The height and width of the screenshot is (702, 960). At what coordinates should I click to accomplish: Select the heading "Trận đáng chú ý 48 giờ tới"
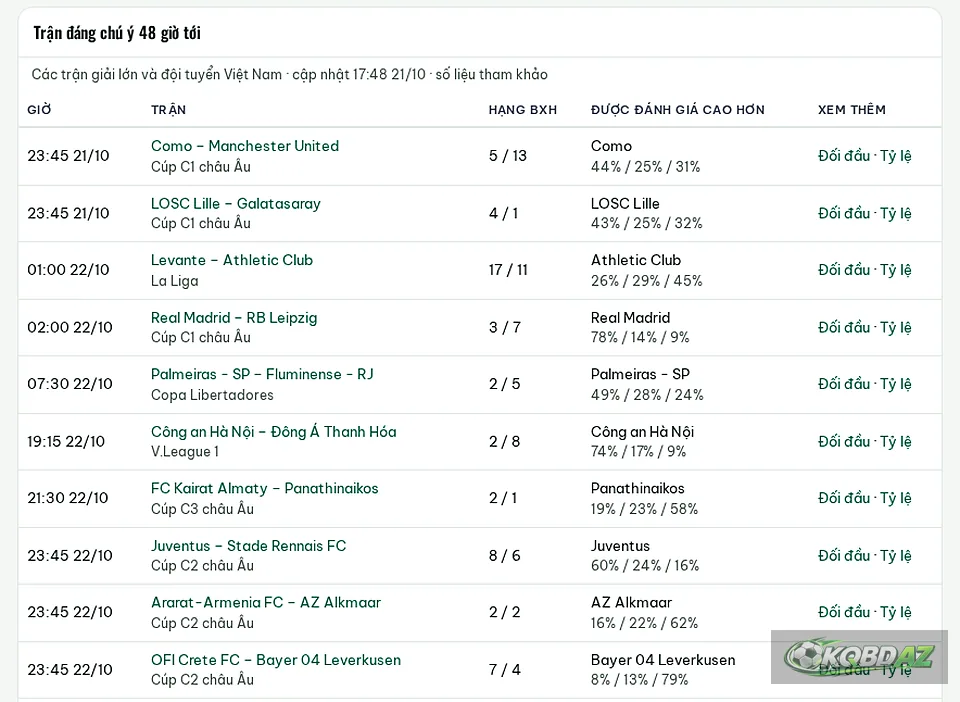(x=117, y=32)
